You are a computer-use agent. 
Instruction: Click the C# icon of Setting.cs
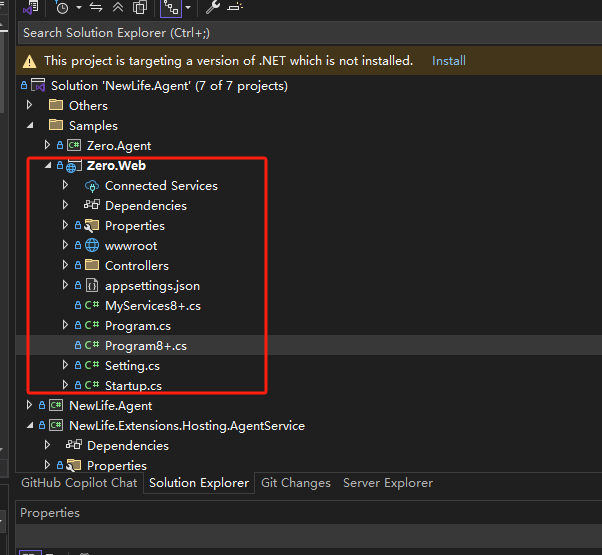pyautogui.click(x=92, y=365)
